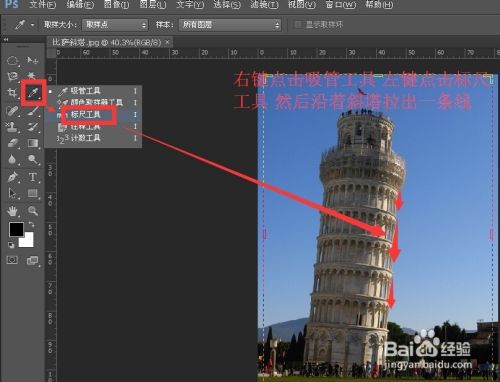
Task: Open the 图像 menu
Action: coord(116,5)
